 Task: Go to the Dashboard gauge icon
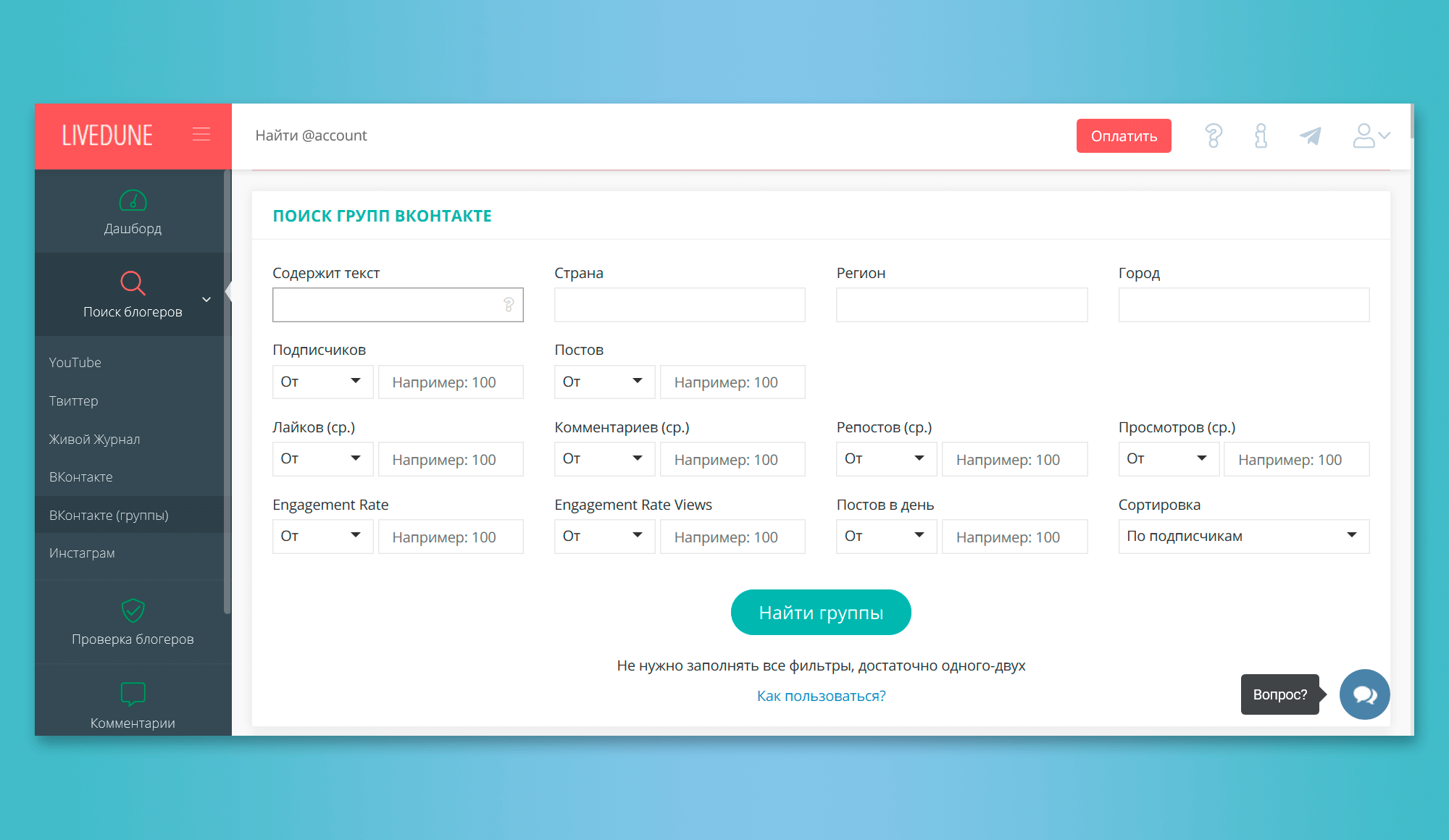click(133, 200)
